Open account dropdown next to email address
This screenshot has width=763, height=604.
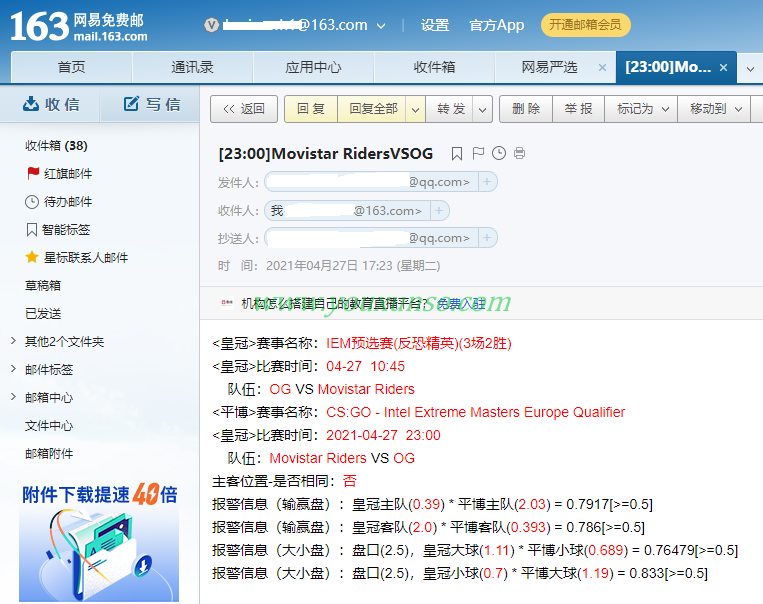tap(382, 26)
